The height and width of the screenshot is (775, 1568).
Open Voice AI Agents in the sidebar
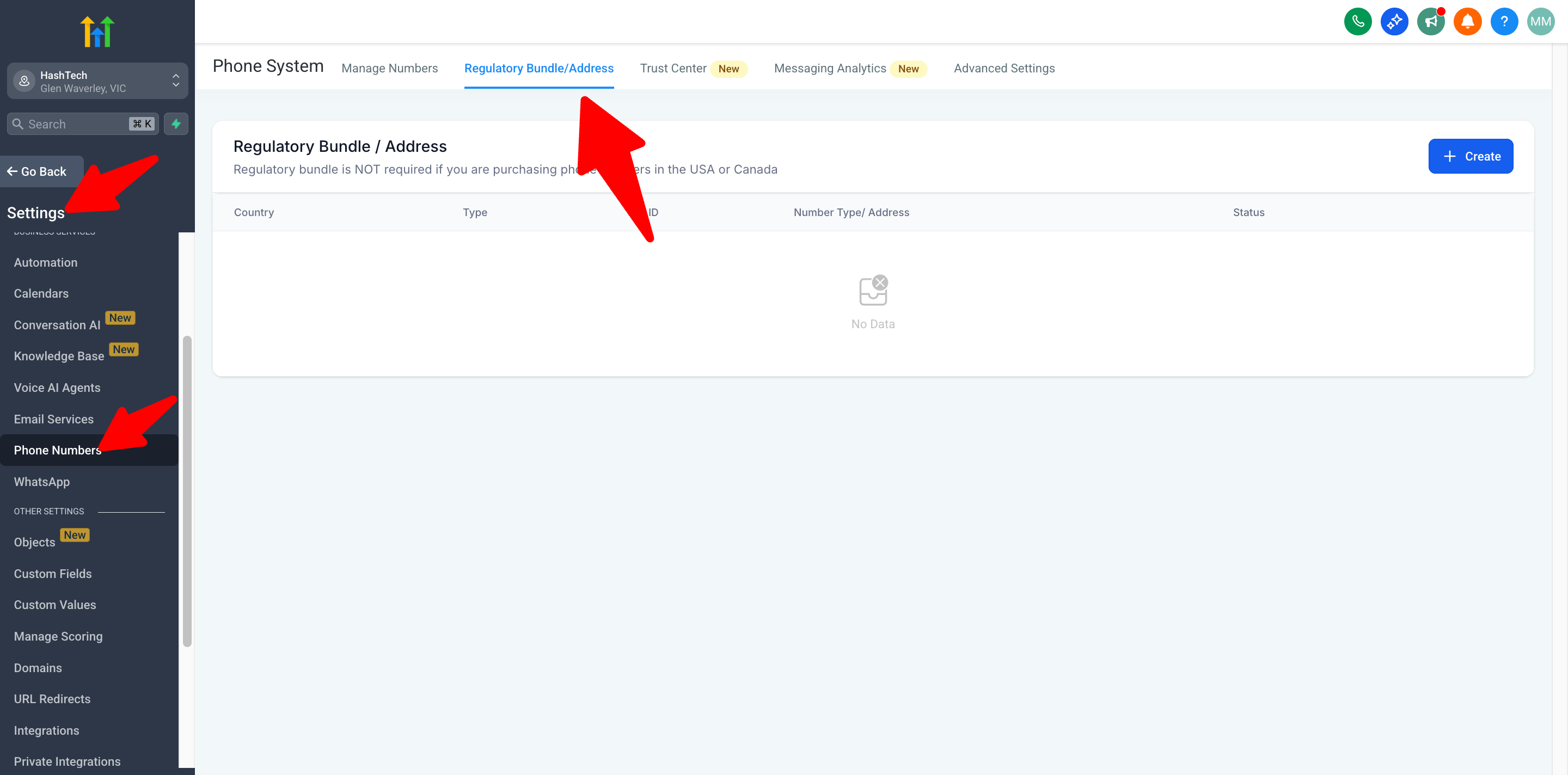pos(57,387)
